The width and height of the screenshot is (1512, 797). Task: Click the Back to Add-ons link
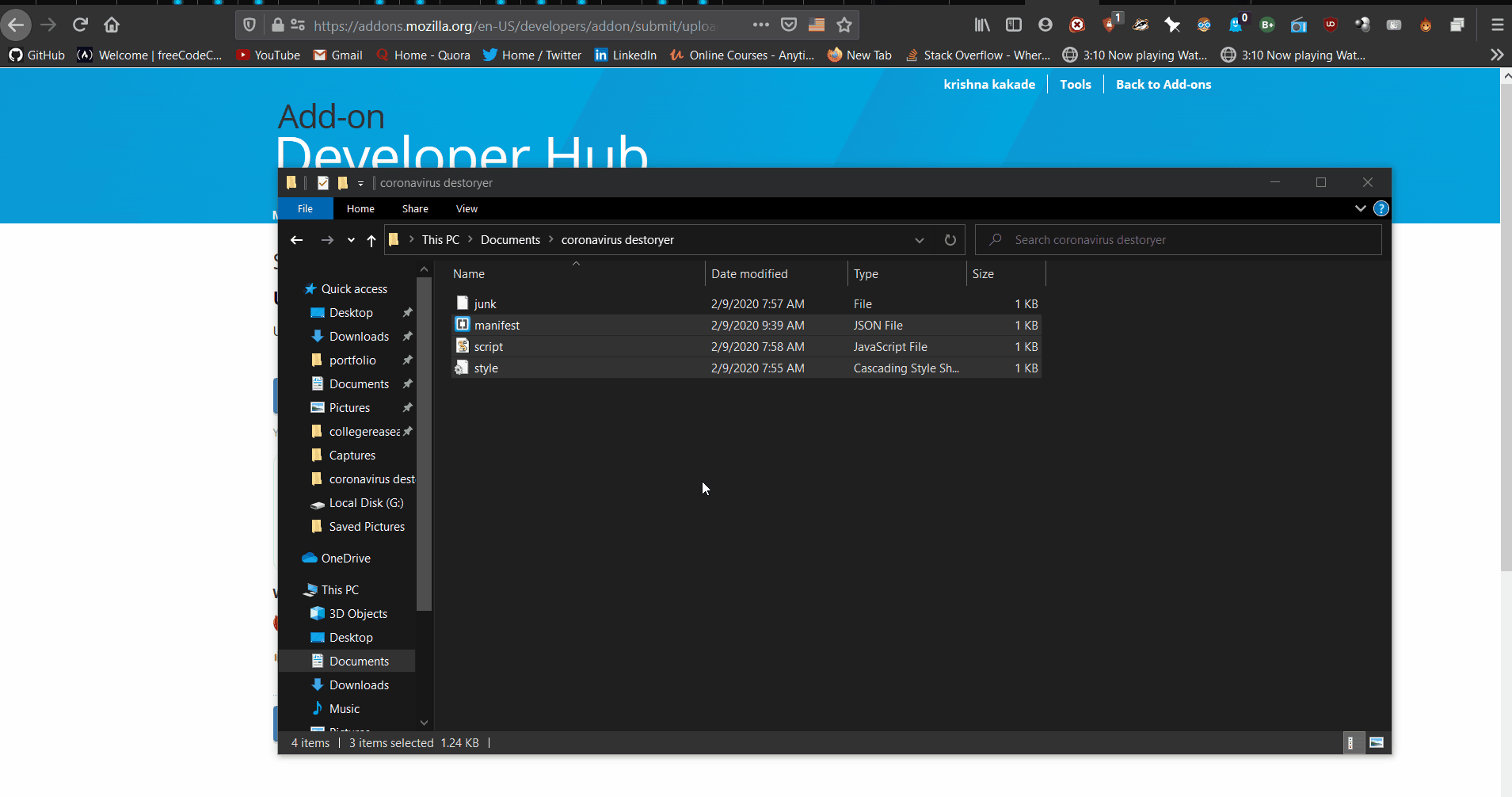click(x=1163, y=84)
